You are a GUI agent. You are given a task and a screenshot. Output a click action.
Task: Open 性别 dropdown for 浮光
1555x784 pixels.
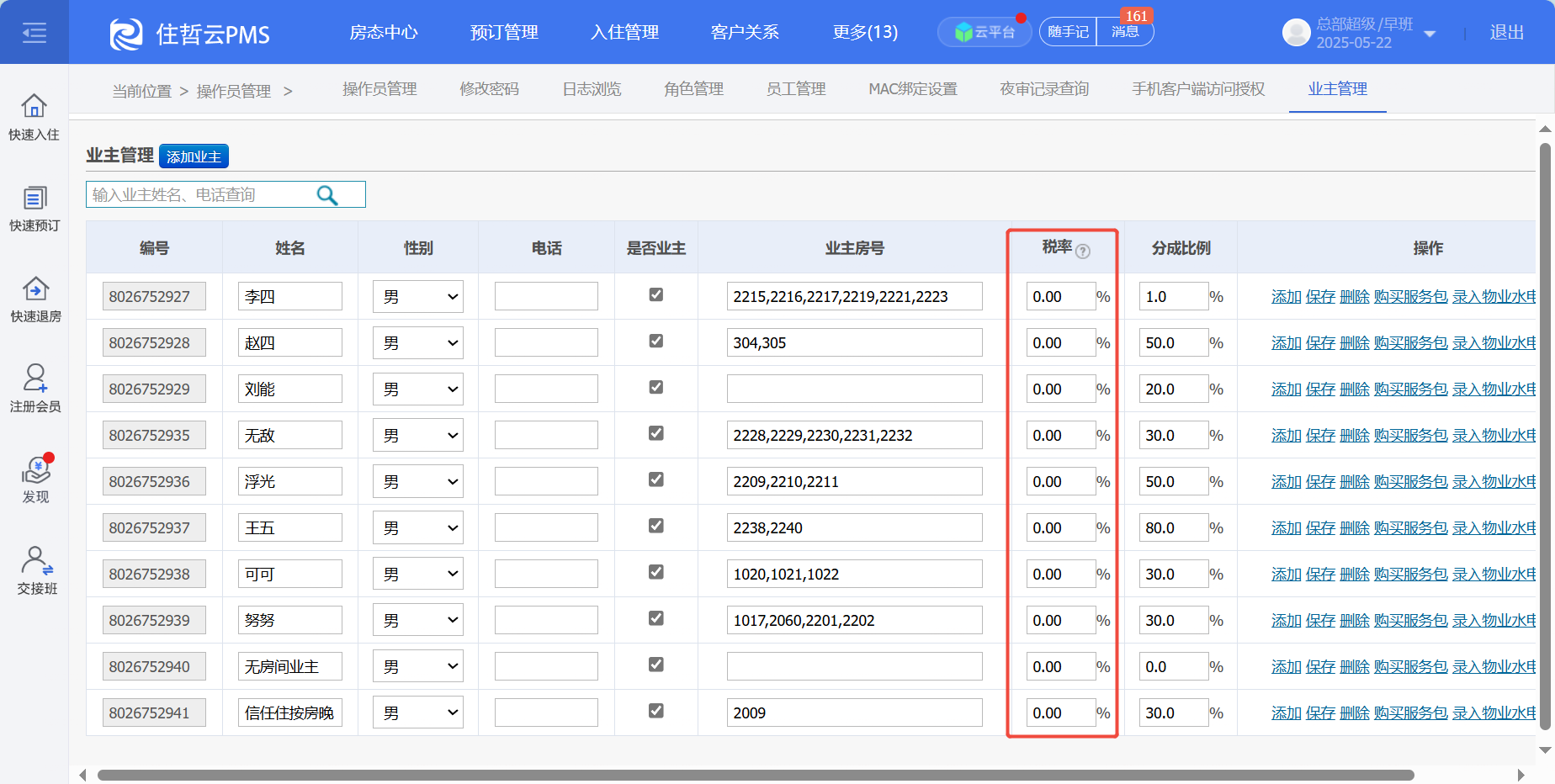[418, 482]
